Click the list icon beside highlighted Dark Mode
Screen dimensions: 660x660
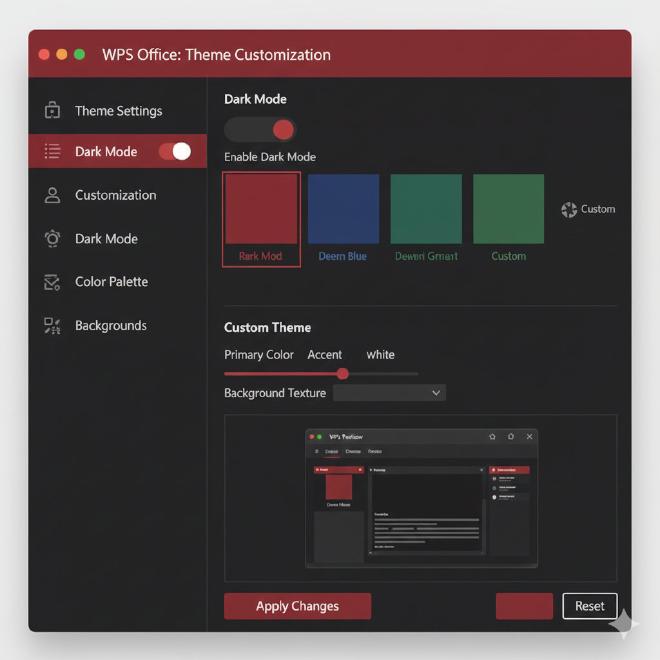[53, 152]
